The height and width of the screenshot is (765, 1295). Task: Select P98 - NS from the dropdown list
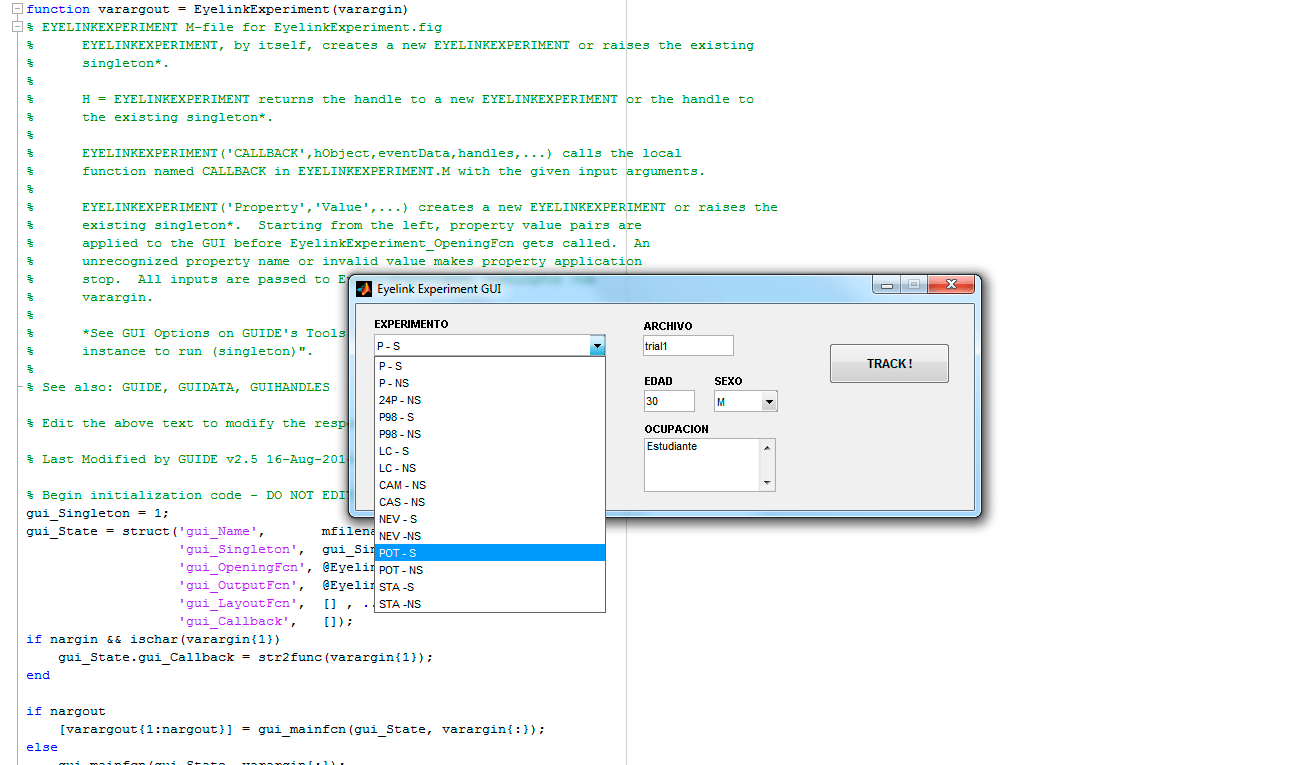tap(489, 434)
